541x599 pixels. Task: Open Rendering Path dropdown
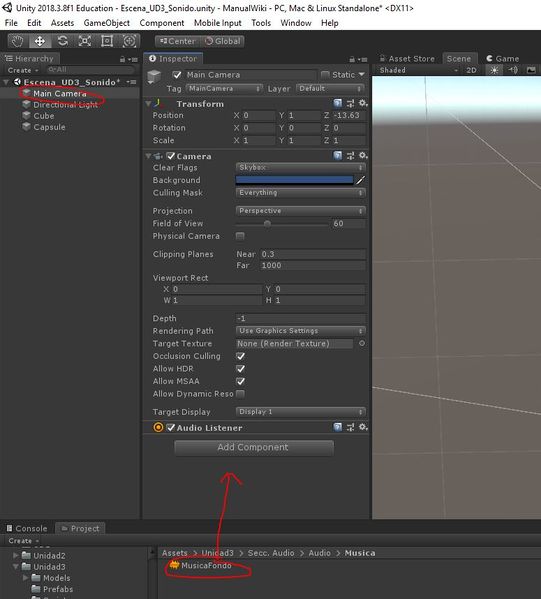point(301,331)
